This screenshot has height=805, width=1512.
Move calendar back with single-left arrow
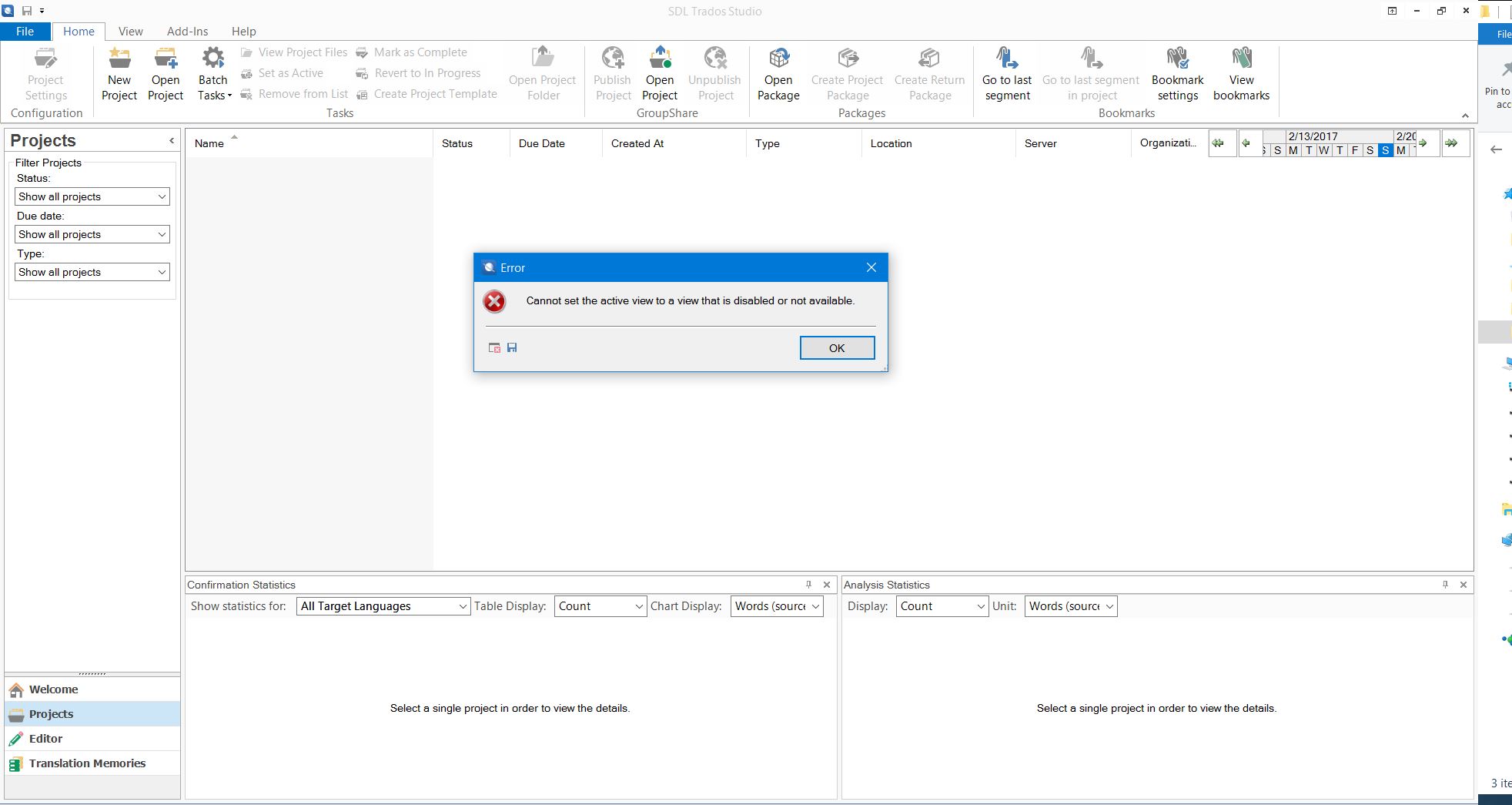(1249, 143)
